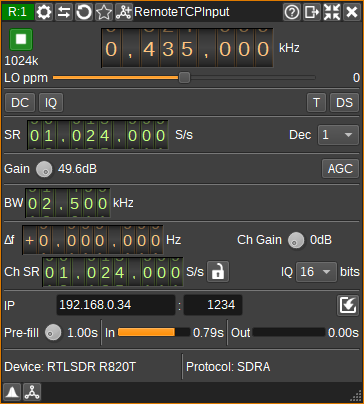Open presets via the star icon

pyautogui.click(x=104, y=12)
